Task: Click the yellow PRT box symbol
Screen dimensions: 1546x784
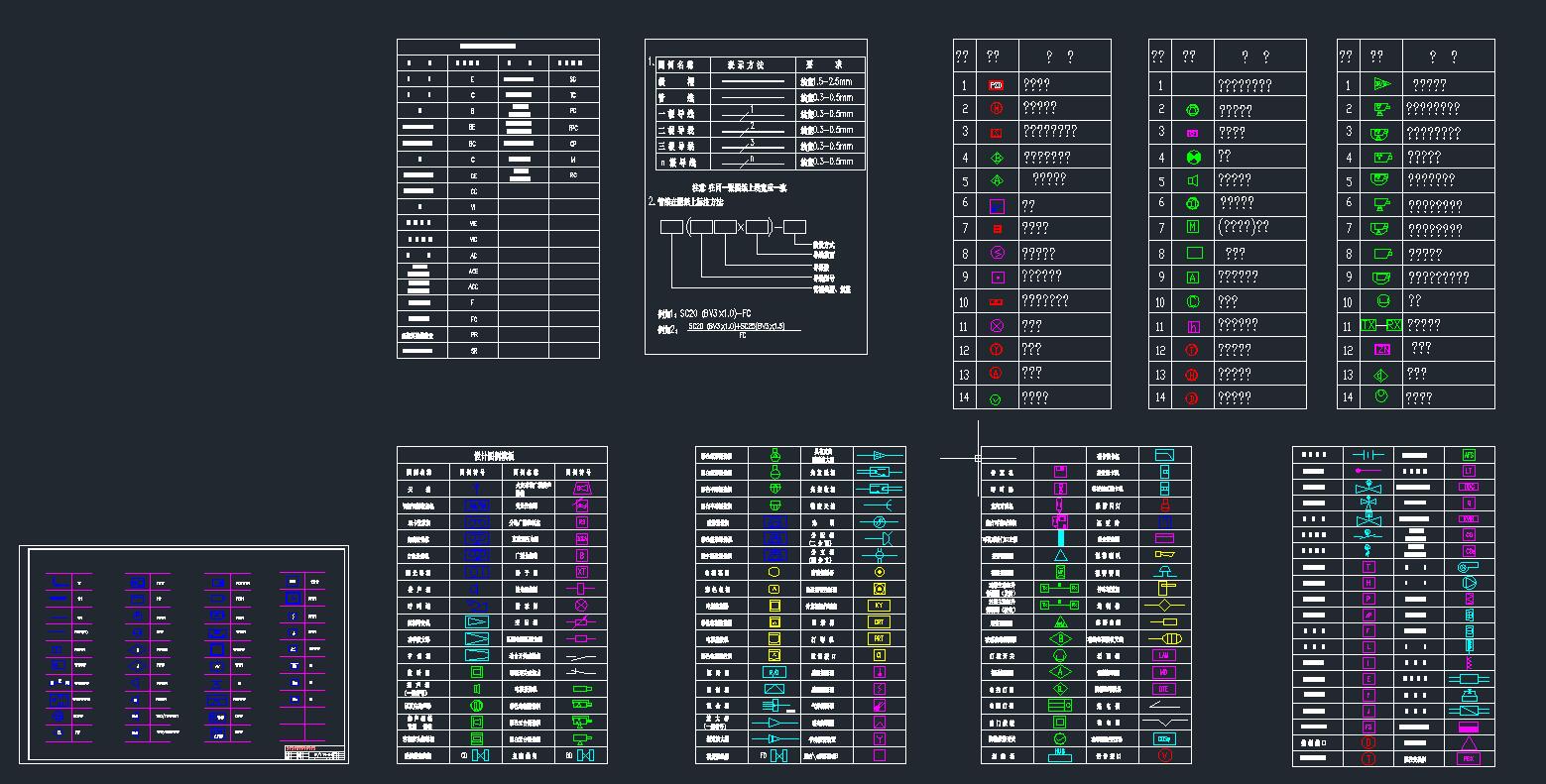Action: pos(879,639)
